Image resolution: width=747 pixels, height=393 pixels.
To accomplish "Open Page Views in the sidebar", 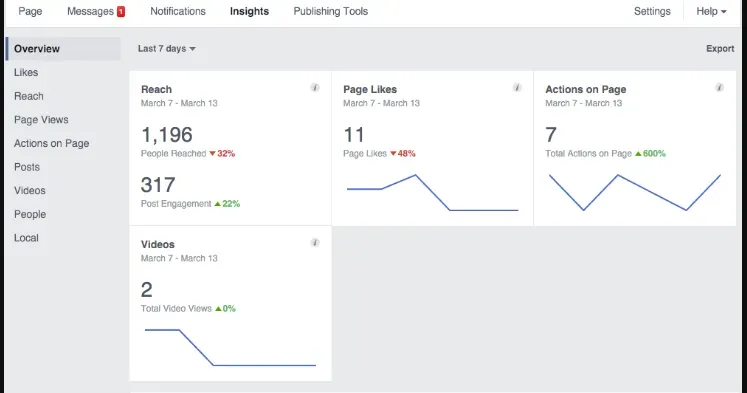I will click(x=41, y=120).
